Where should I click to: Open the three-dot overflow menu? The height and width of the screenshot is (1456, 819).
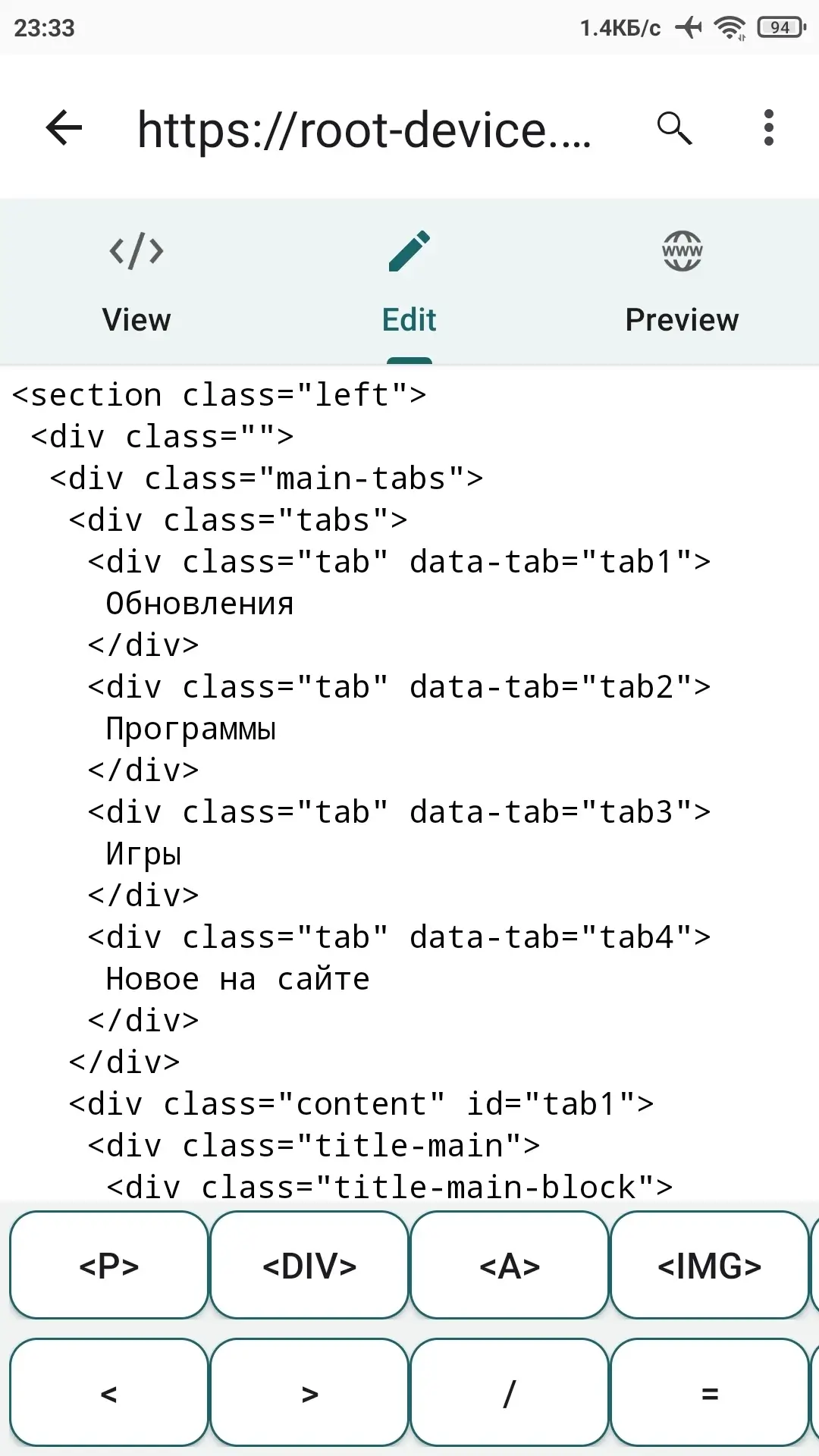click(x=769, y=127)
